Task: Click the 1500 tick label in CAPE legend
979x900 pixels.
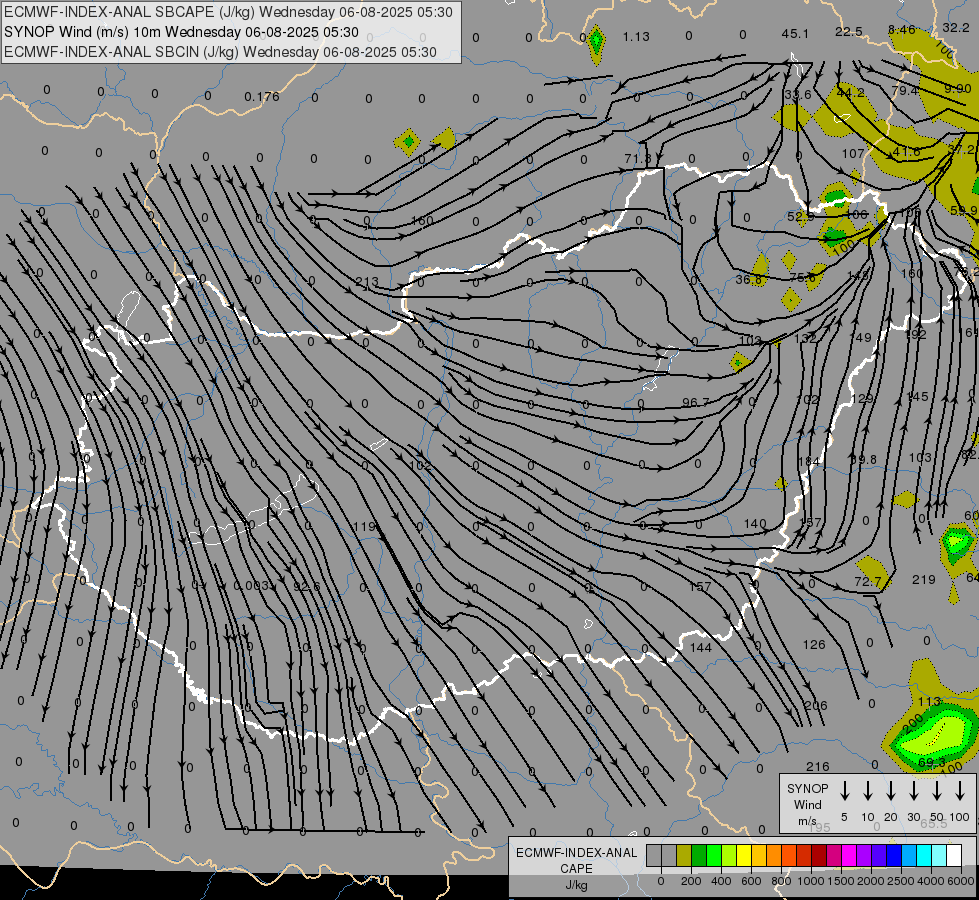Action: 841,881
